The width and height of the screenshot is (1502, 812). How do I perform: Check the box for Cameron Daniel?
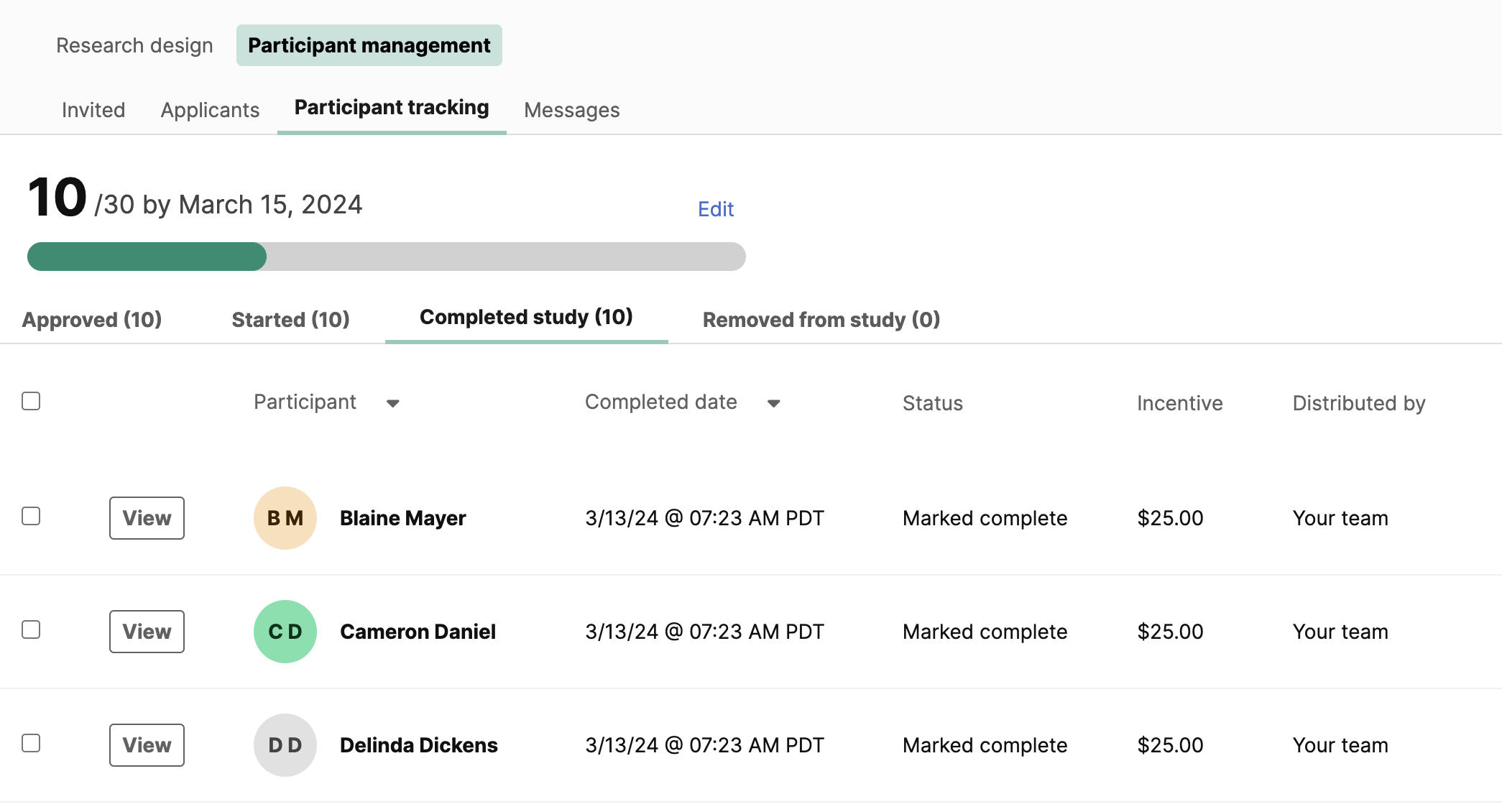(x=31, y=629)
